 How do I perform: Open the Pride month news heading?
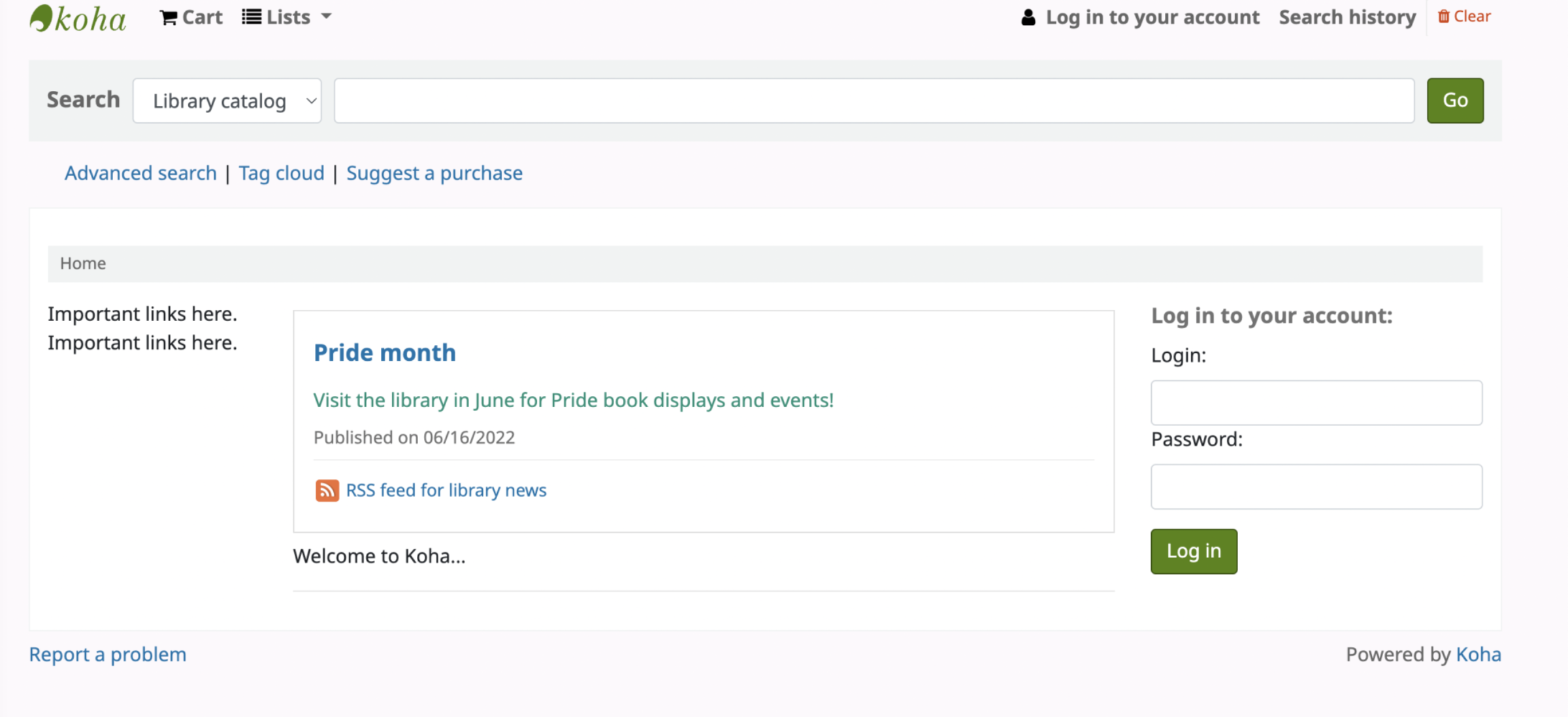[x=384, y=353]
